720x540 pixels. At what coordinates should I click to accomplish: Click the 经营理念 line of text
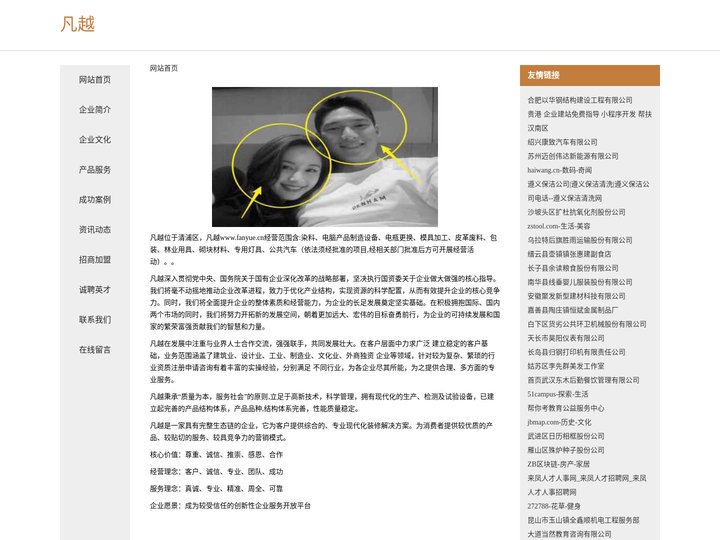(x=216, y=472)
